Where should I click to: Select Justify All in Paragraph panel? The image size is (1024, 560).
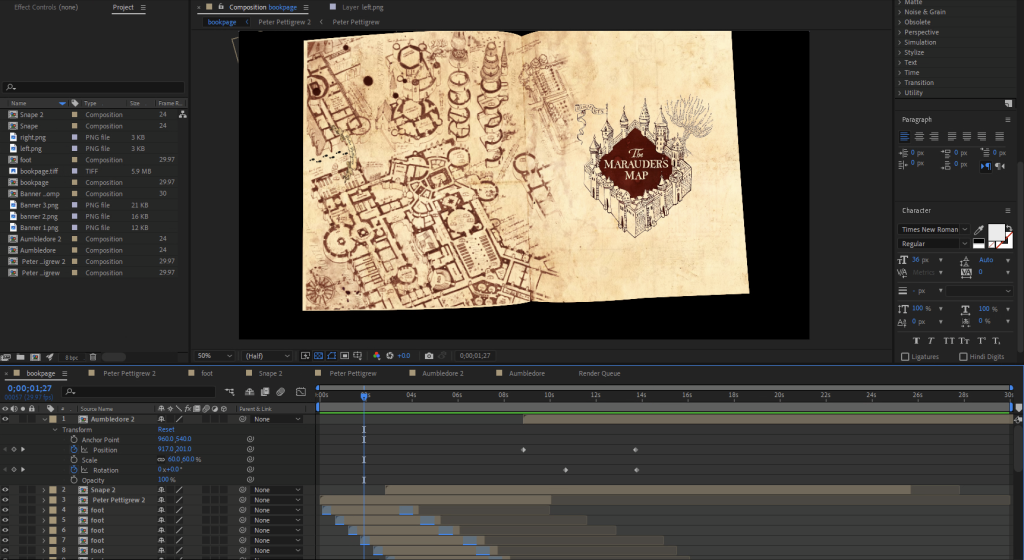click(x=999, y=136)
